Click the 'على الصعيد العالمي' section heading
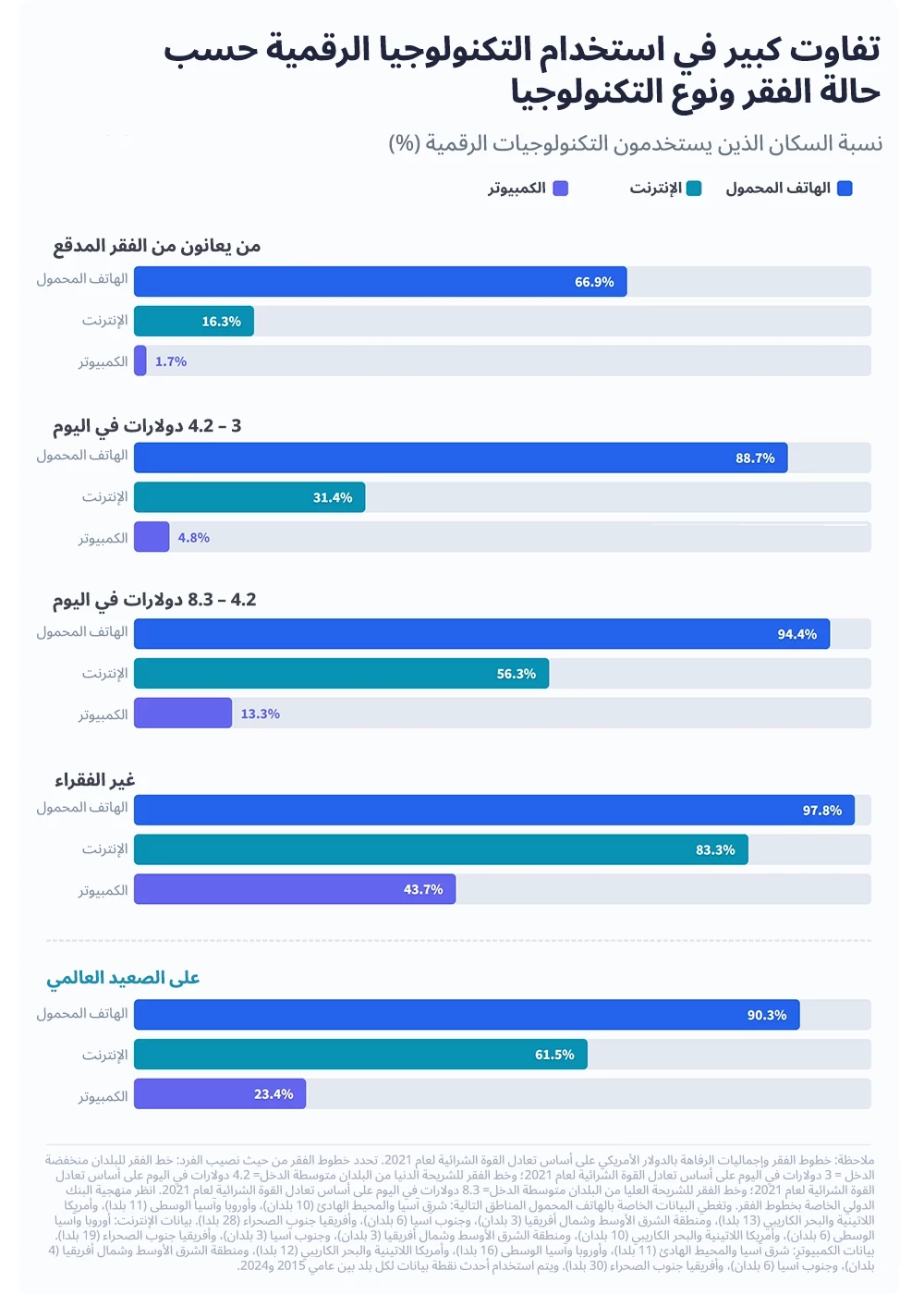The image size is (924, 1294). pos(123,978)
